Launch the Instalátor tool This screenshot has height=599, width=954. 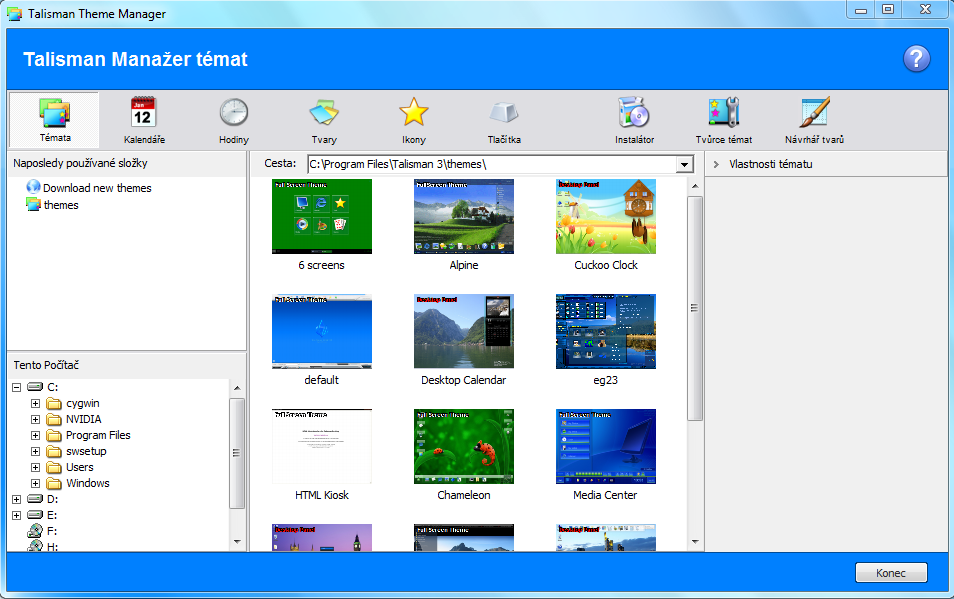click(x=634, y=120)
